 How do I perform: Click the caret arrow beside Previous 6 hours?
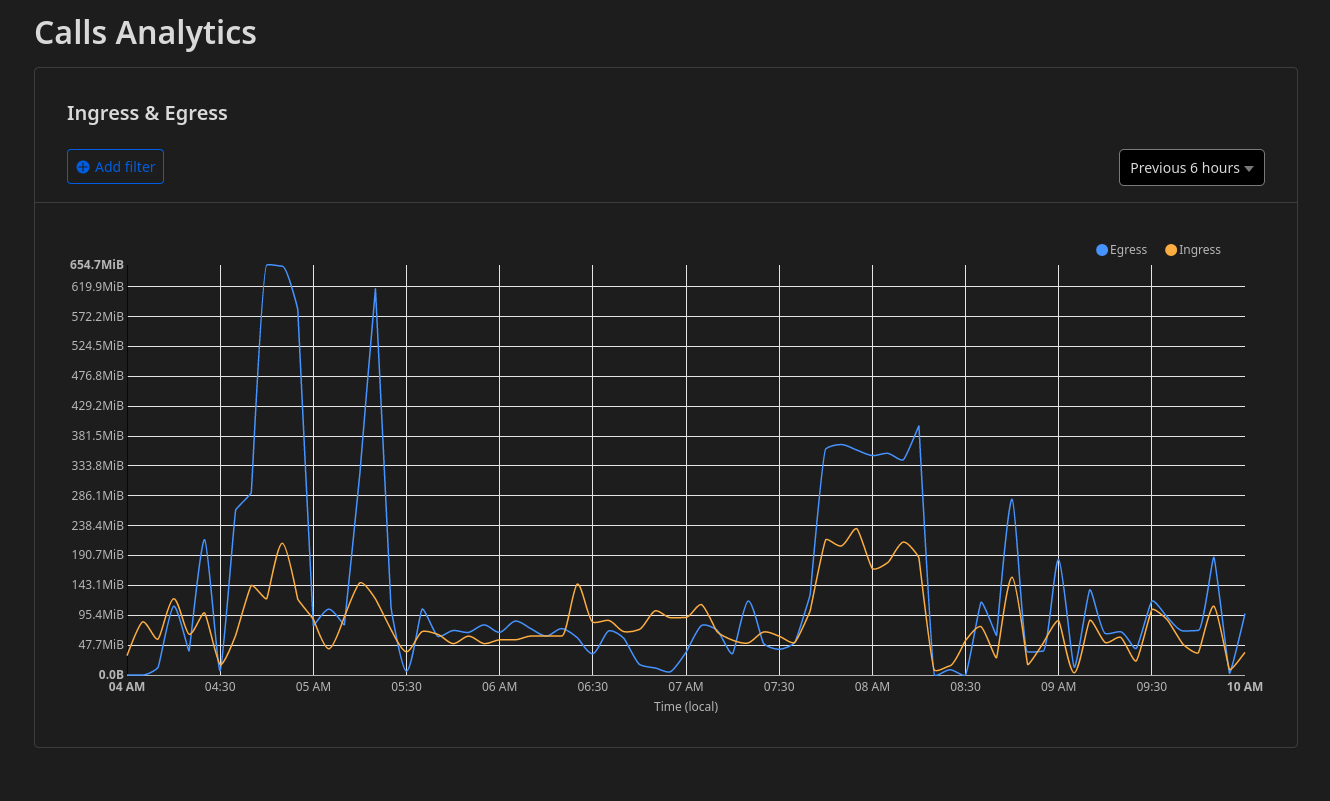click(x=1249, y=169)
